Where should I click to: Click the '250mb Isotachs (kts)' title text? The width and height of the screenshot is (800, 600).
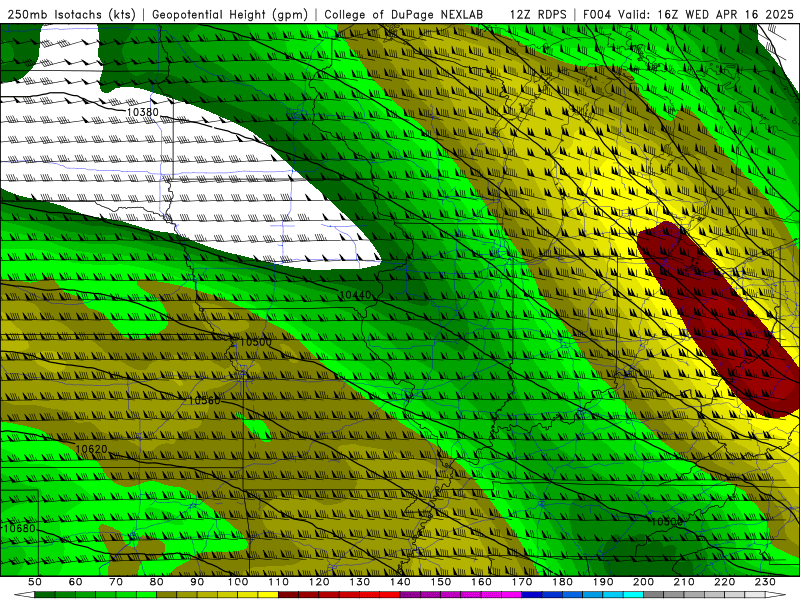71,14
